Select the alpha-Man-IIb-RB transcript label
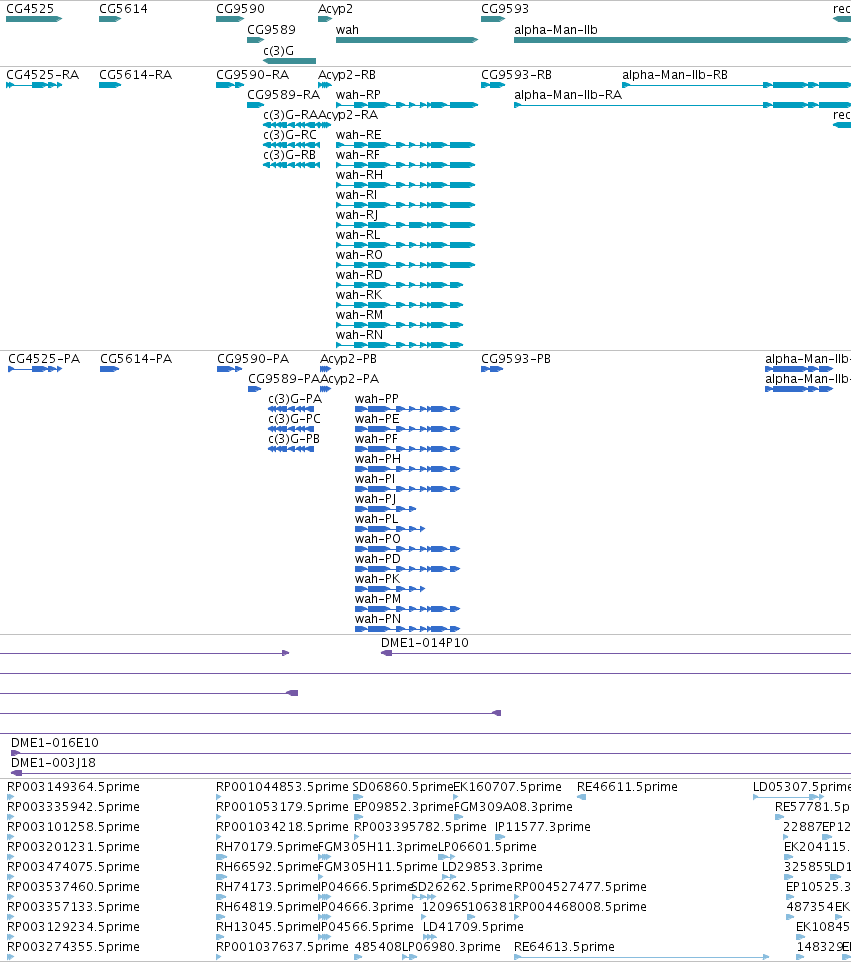851x962 pixels. pos(675,75)
